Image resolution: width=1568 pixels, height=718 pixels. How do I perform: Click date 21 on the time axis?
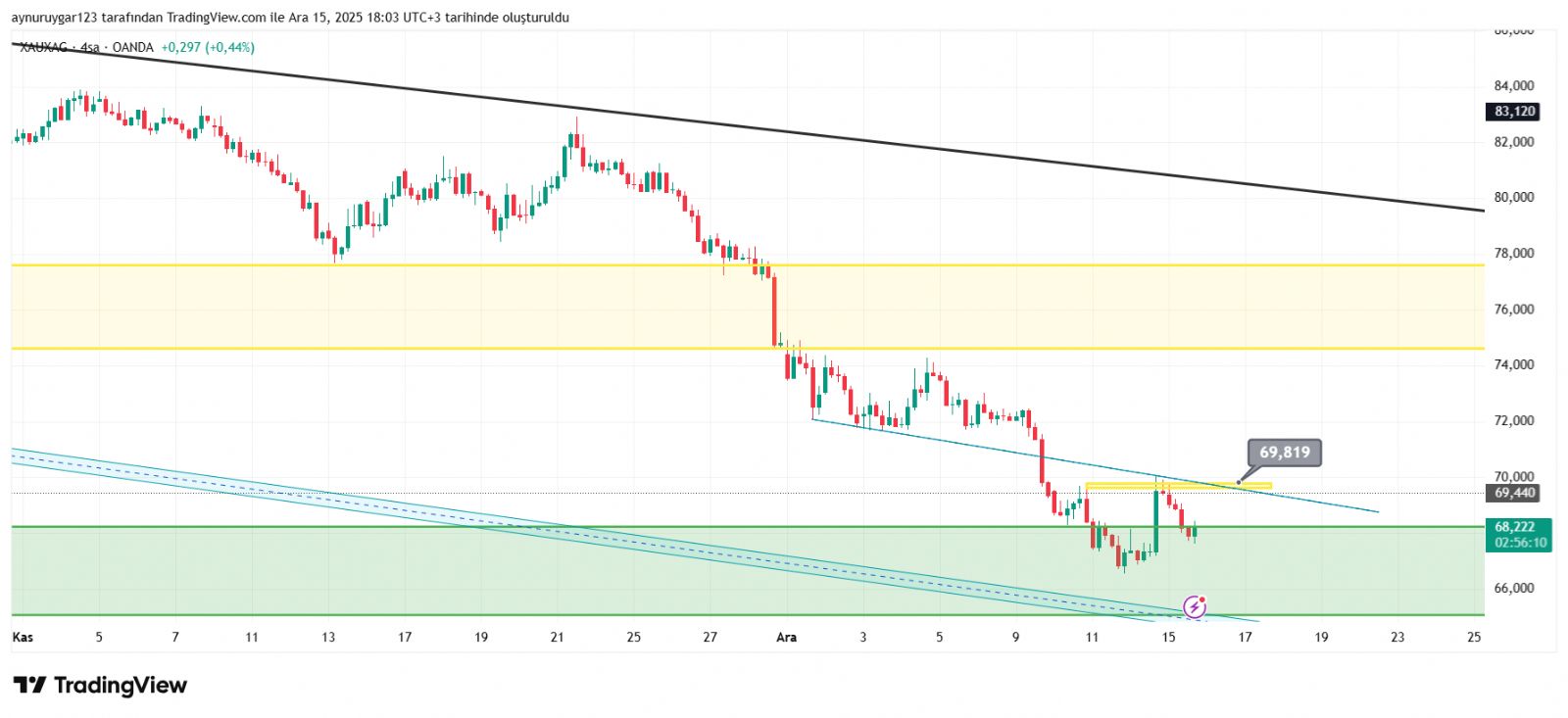point(557,638)
